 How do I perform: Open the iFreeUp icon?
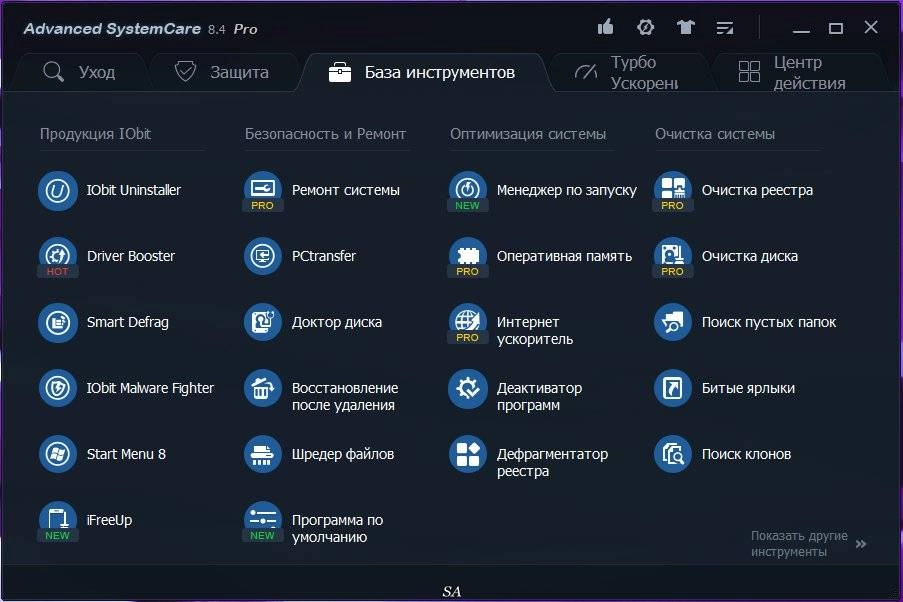pos(58,521)
